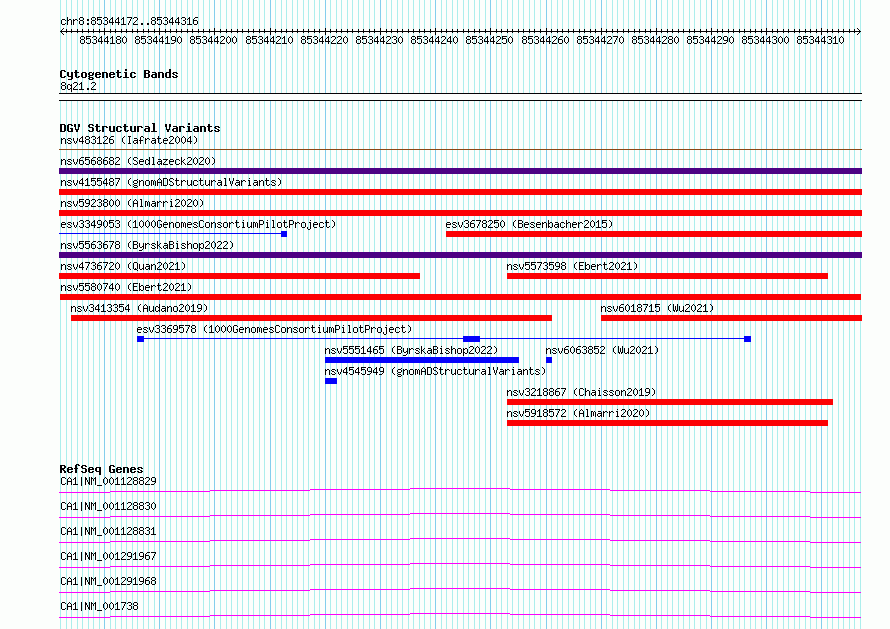Click CA1|NM_001291967 transcript label

pyautogui.click(x=108, y=556)
